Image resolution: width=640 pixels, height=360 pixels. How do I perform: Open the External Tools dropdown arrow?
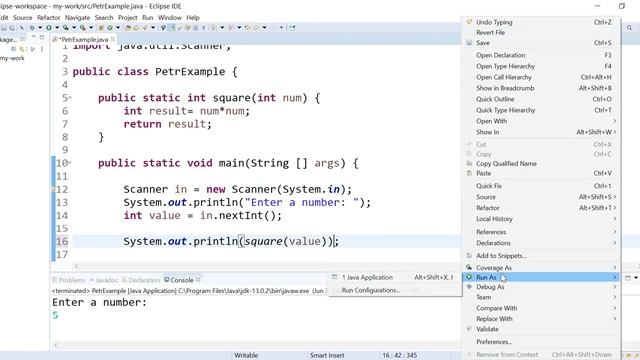tap(91, 28)
